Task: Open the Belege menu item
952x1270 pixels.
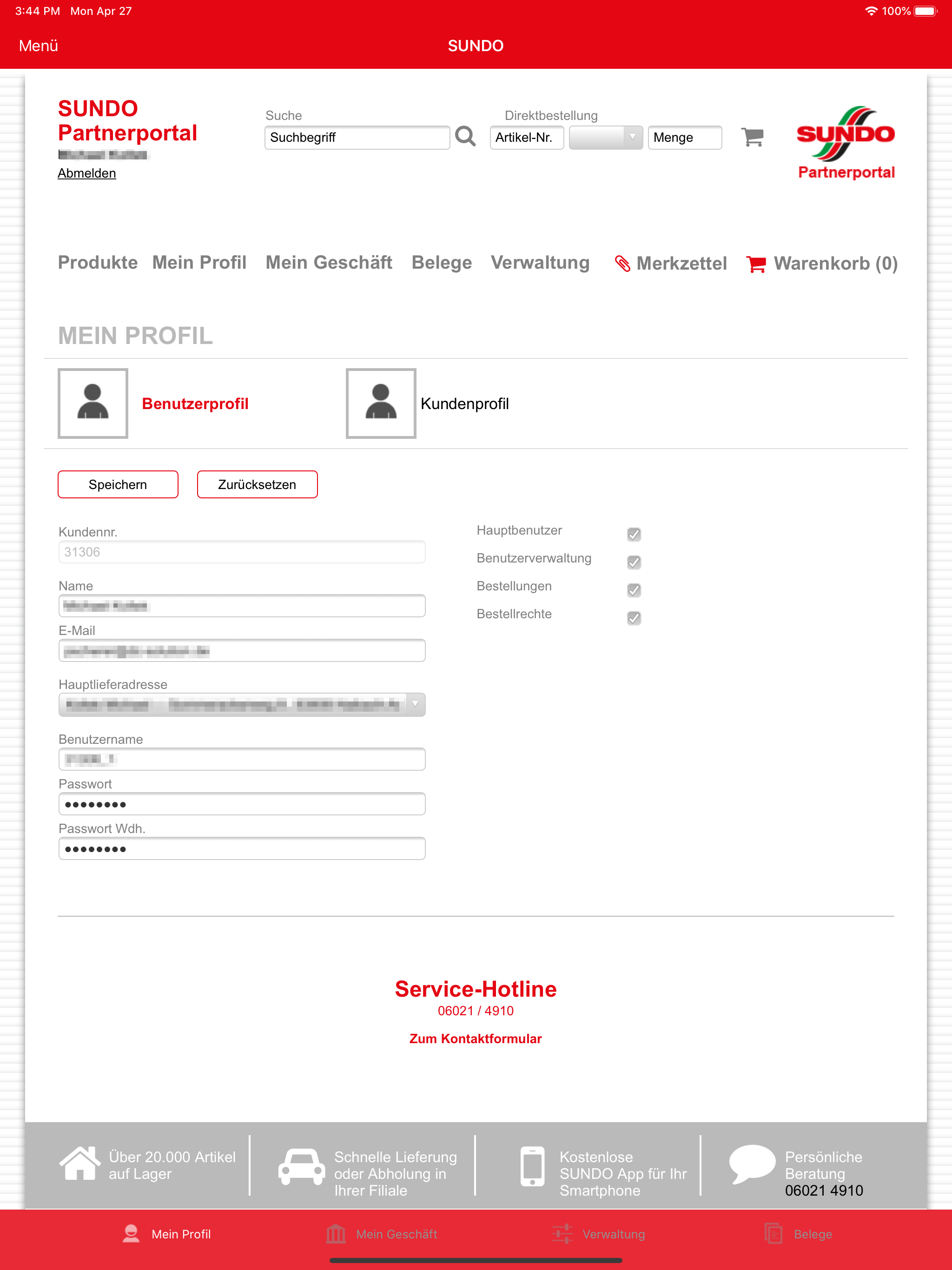Action: [442, 262]
